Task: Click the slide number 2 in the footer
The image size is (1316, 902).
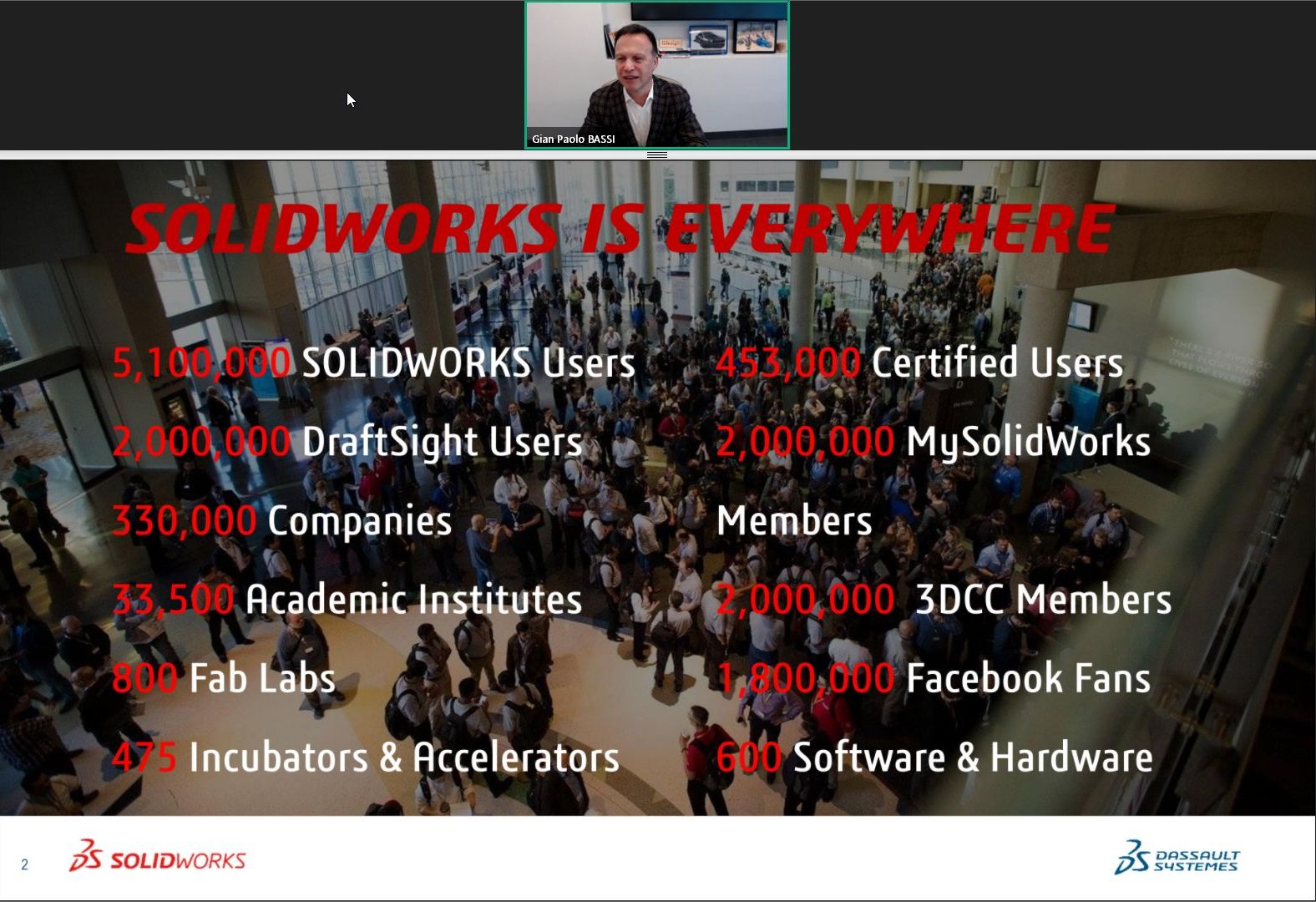Action: pos(24,864)
